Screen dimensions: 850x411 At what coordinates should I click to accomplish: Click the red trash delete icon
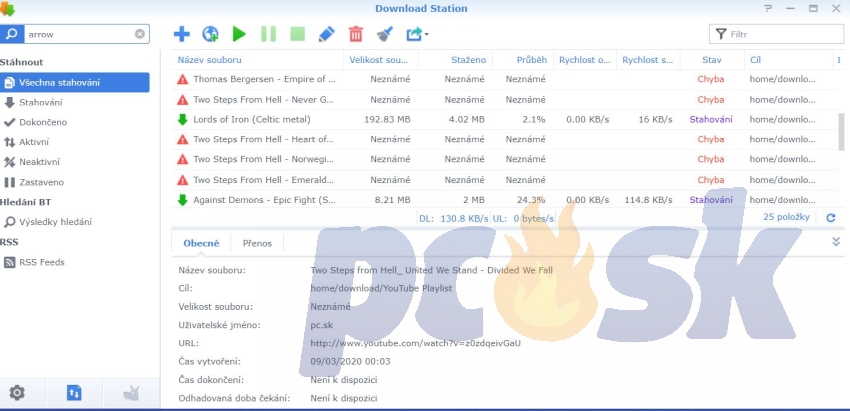click(355, 34)
